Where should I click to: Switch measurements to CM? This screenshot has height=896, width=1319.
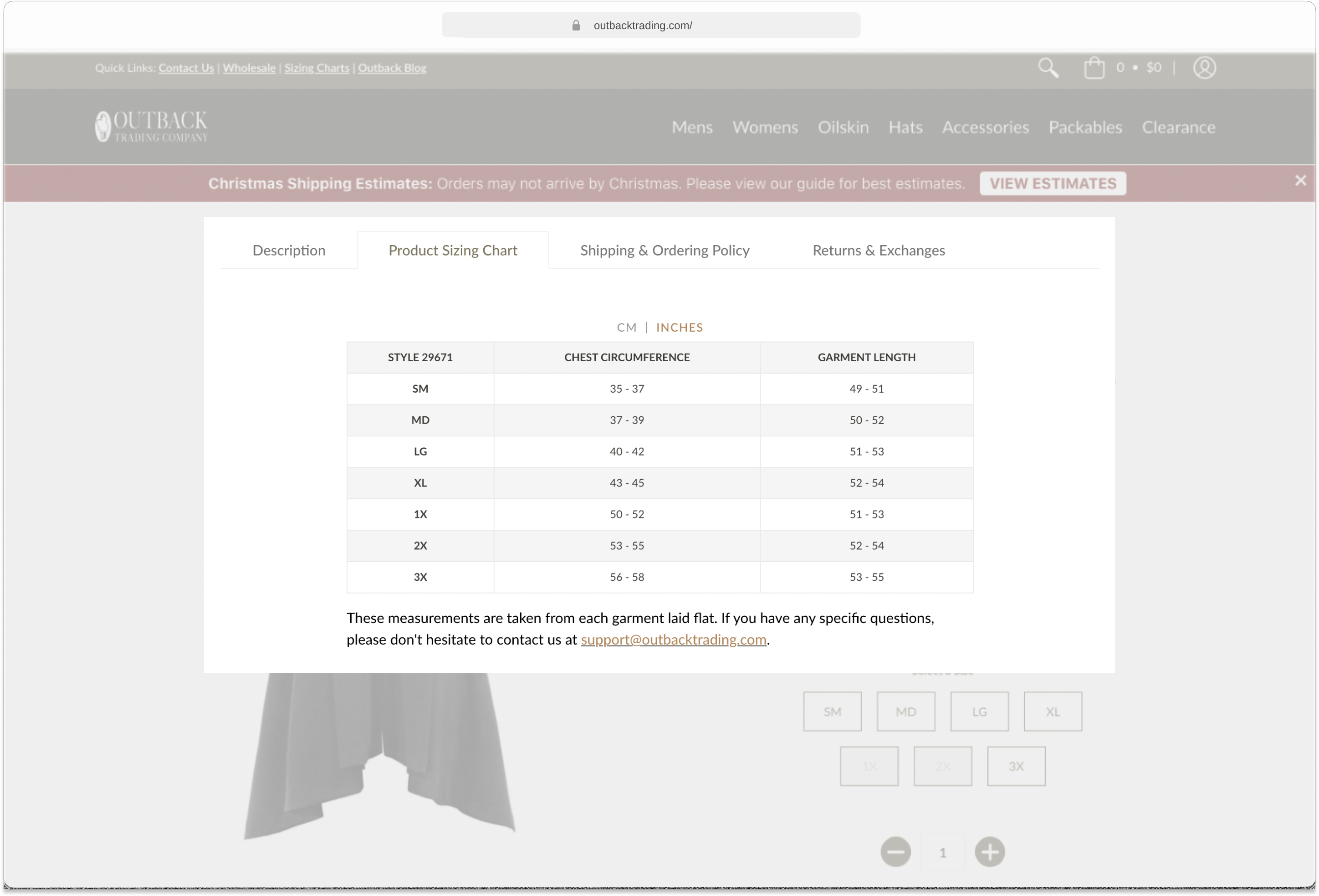click(627, 327)
